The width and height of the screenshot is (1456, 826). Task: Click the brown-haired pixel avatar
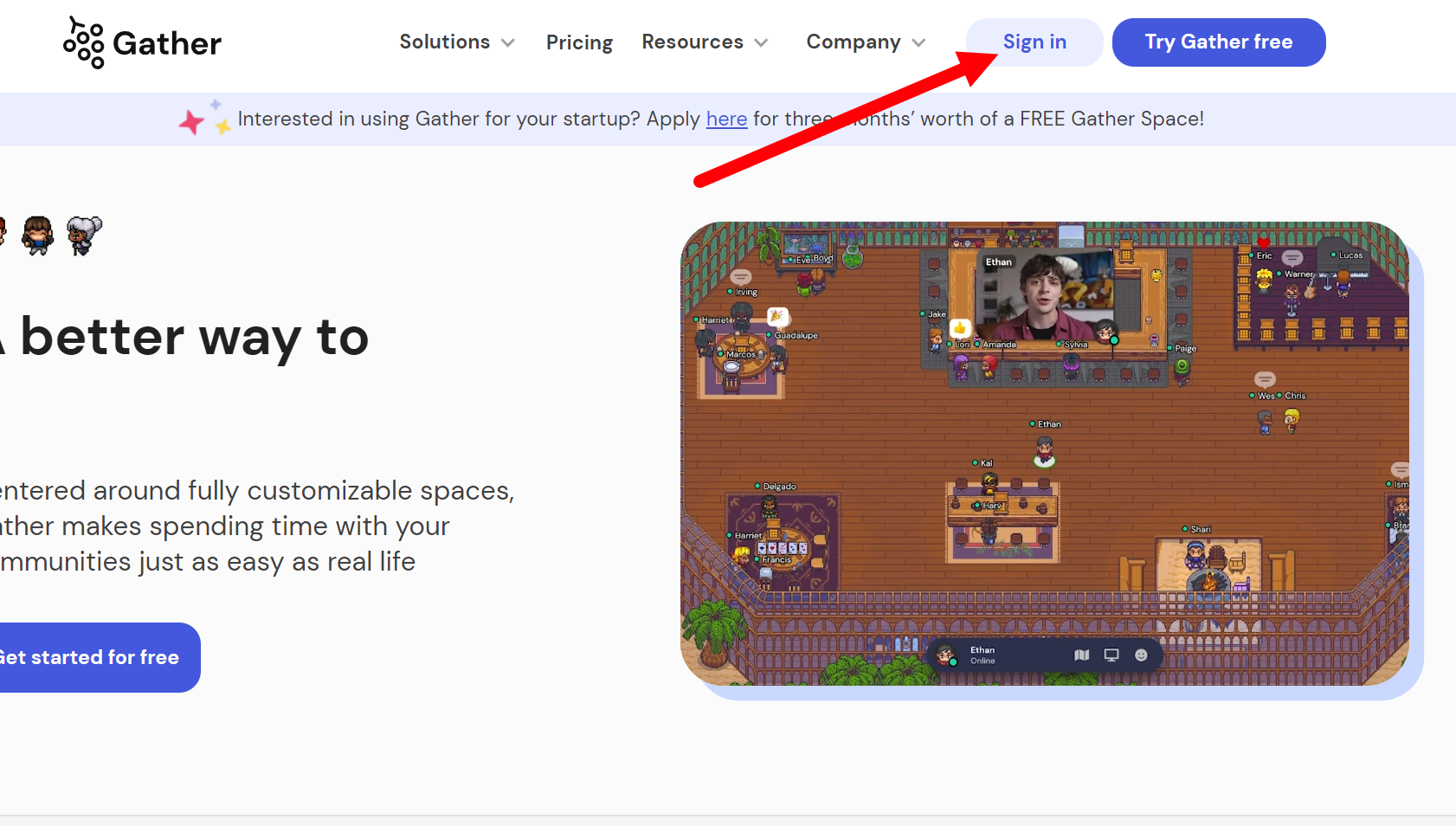(37, 236)
